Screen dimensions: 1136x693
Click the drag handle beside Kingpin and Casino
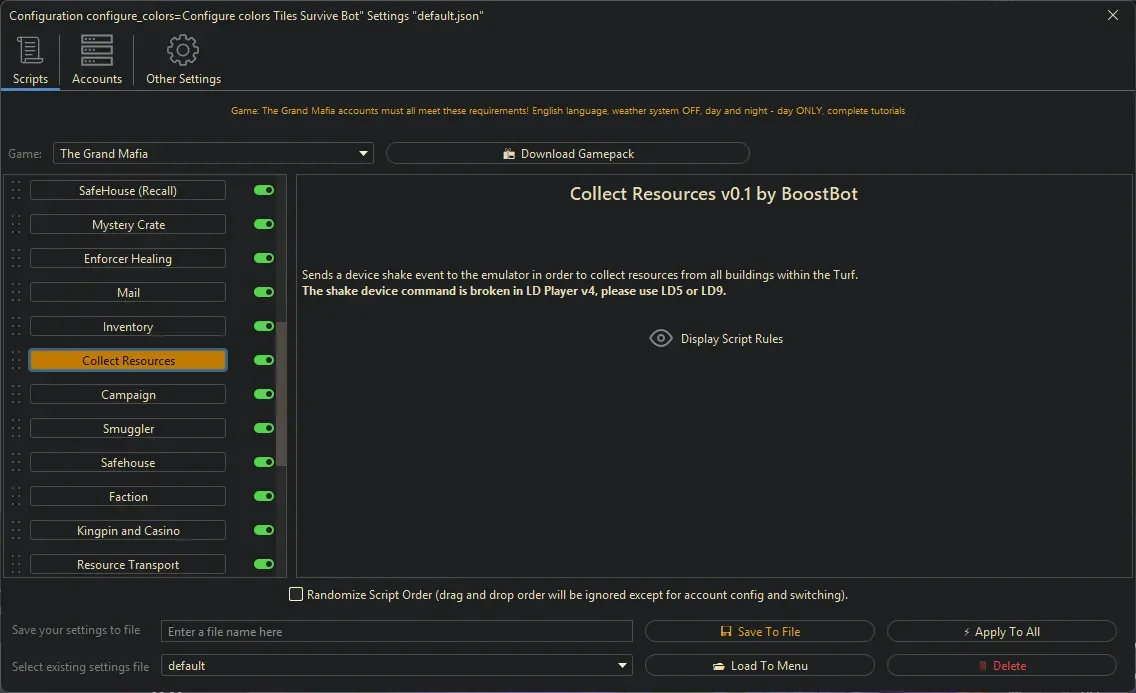pos(16,531)
